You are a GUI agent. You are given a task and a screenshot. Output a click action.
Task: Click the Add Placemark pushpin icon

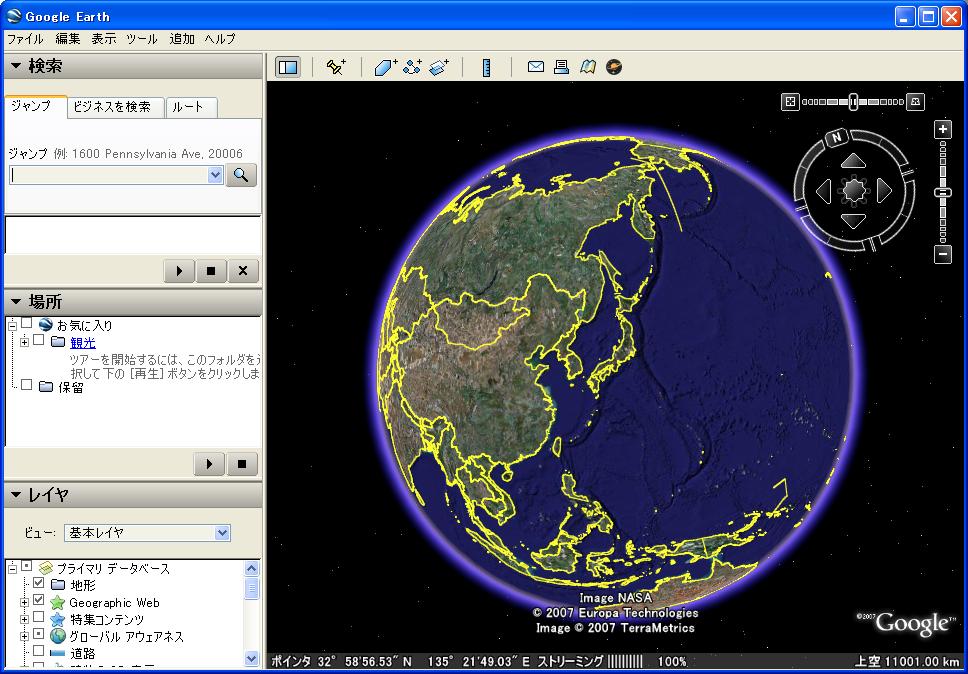pyautogui.click(x=336, y=67)
